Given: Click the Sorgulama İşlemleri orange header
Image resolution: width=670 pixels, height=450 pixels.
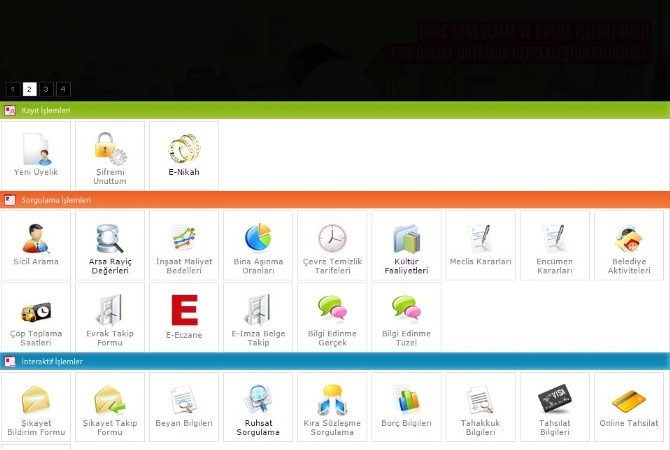Looking at the screenshot, I should (335, 200).
